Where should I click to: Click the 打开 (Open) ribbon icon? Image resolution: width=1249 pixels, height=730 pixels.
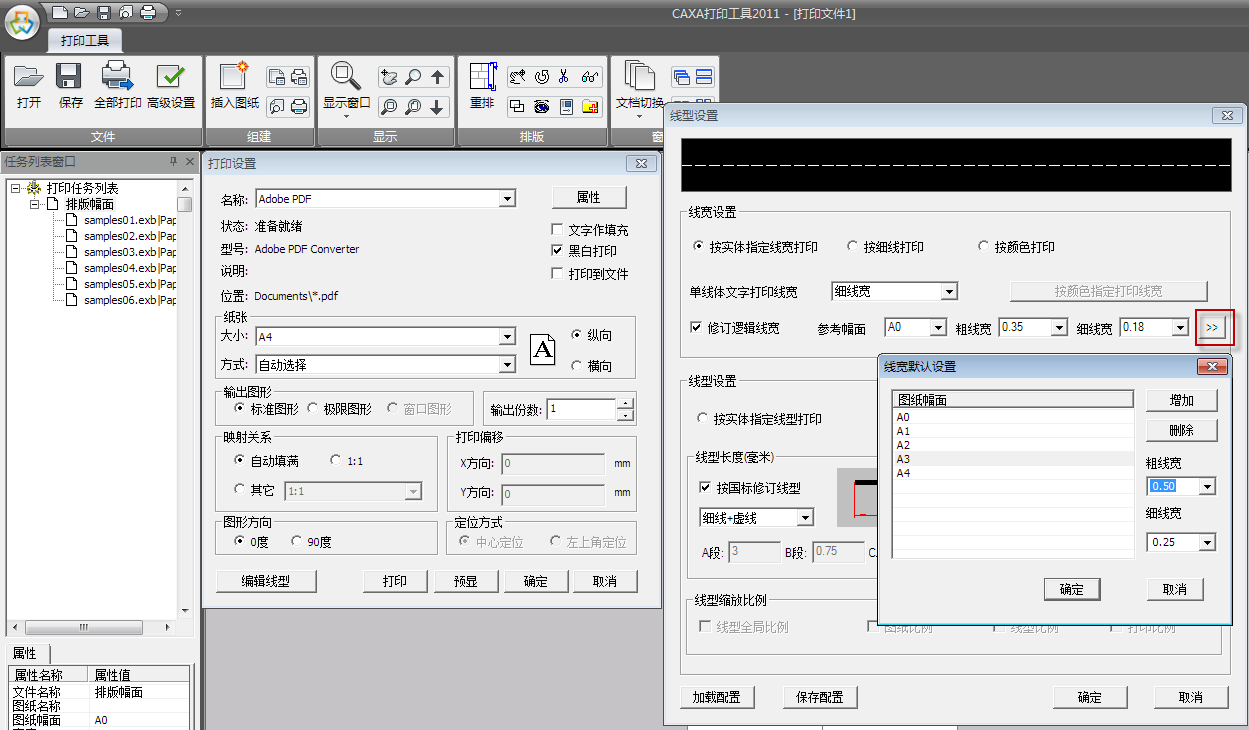pyautogui.click(x=29, y=78)
